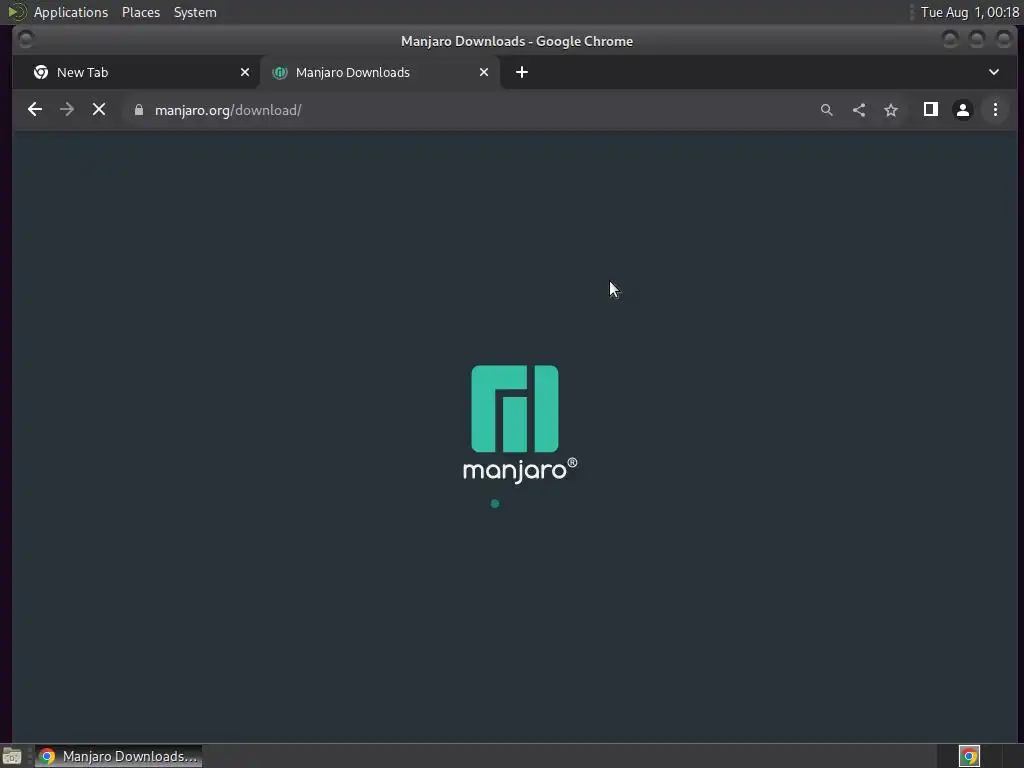Click the Chrome window title bar text
Viewport: 1024px width, 768px height.
(517, 41)
